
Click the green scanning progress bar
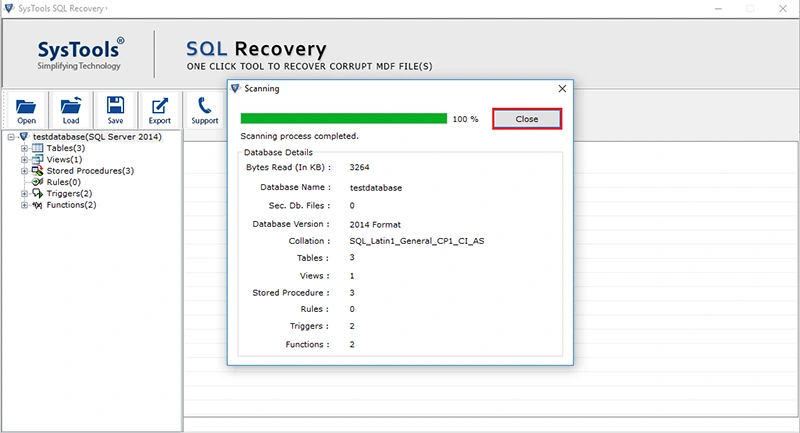(x=344, y=119)
